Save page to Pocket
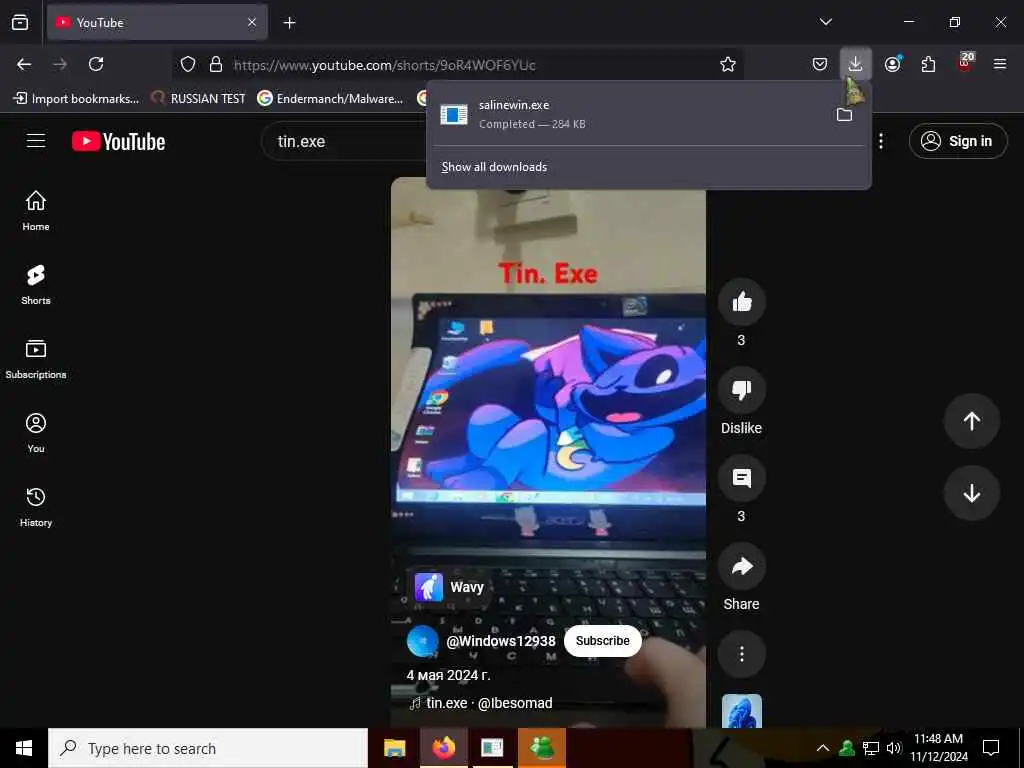 pos(820,64)
